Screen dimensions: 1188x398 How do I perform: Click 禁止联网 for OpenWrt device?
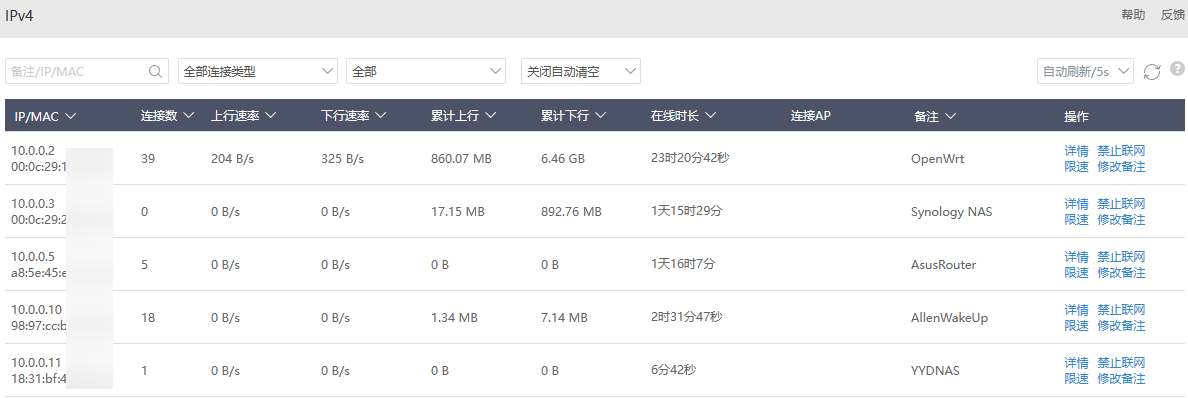1121,150
